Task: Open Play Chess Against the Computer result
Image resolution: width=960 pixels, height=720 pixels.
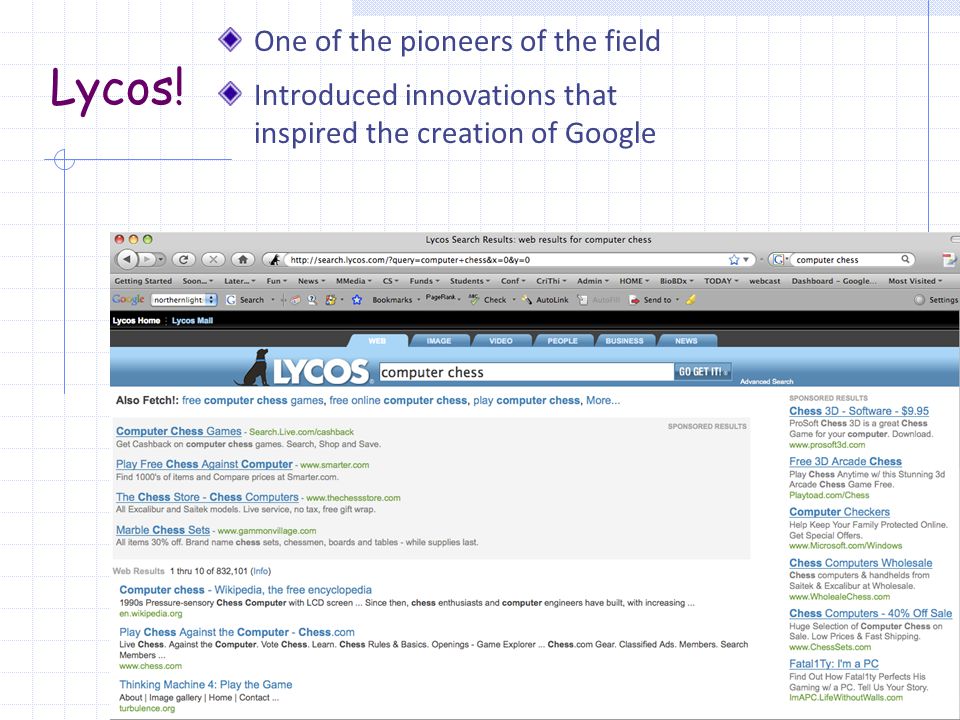Action: pos(237,632)
